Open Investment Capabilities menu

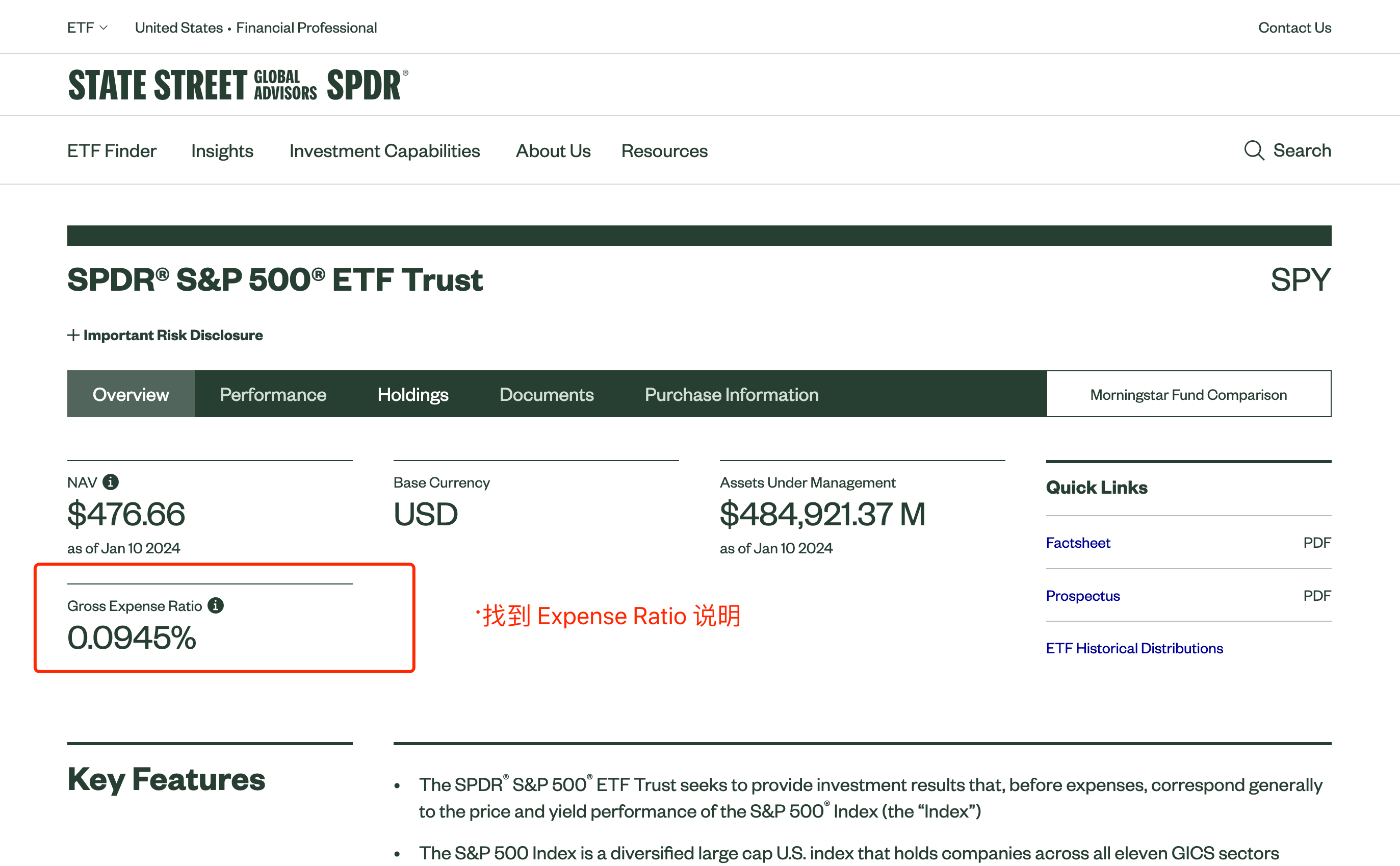point(384,150)
